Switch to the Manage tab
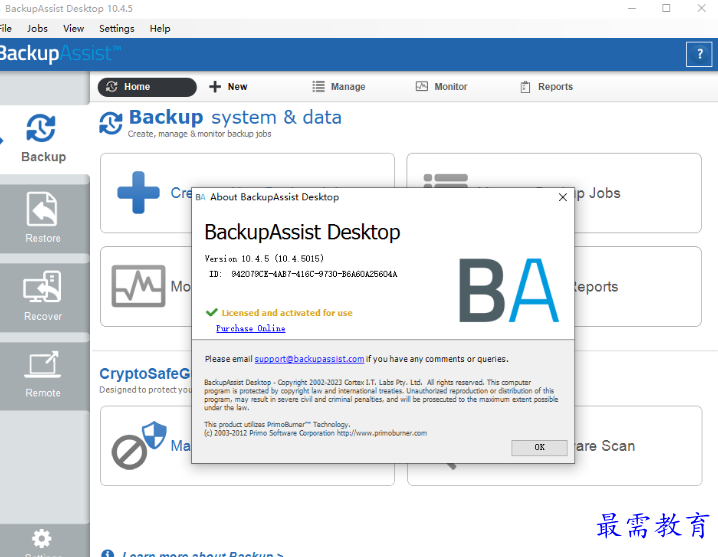 [339, 87]
